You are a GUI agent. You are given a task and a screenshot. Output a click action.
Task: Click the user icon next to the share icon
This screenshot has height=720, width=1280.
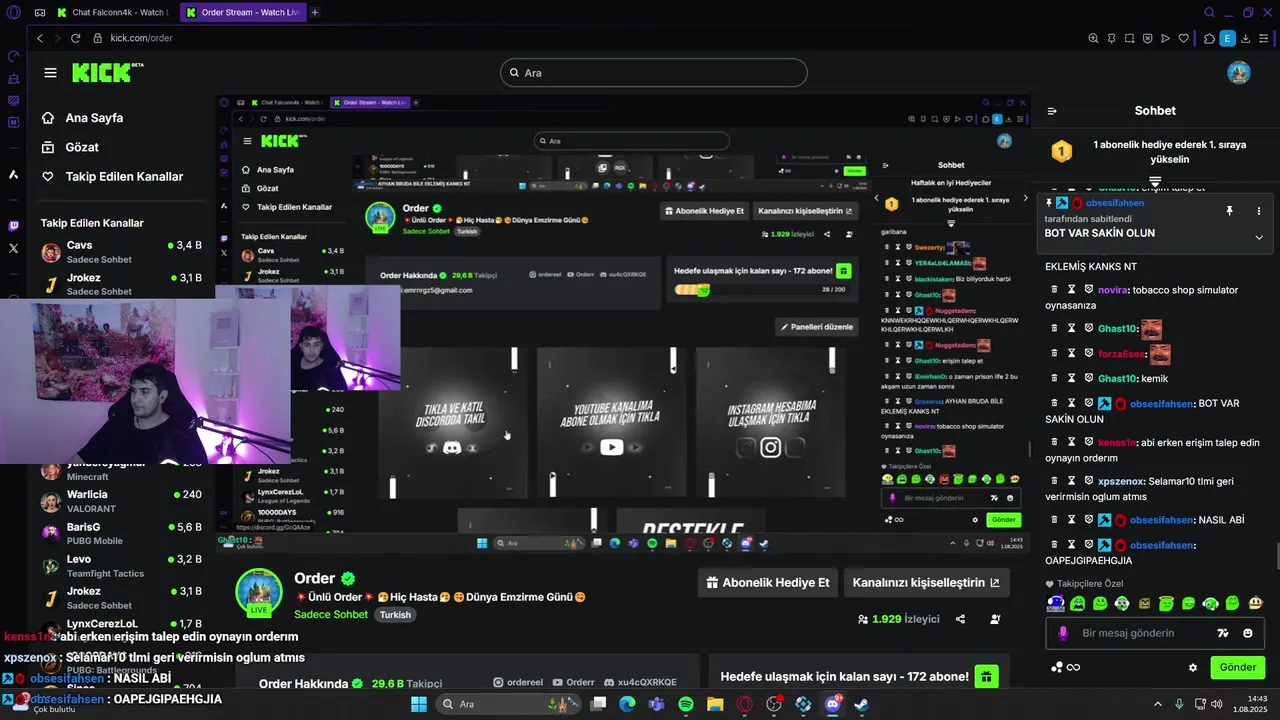995,619
